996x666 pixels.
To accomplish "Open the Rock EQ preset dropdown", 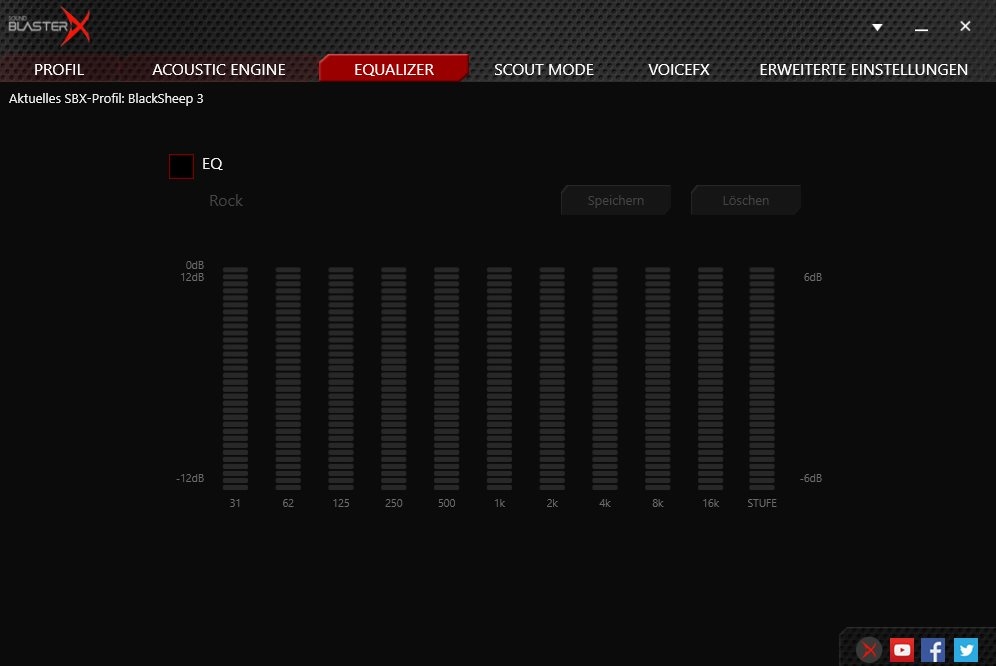I will pyautogui.click(x=226, y=201).
